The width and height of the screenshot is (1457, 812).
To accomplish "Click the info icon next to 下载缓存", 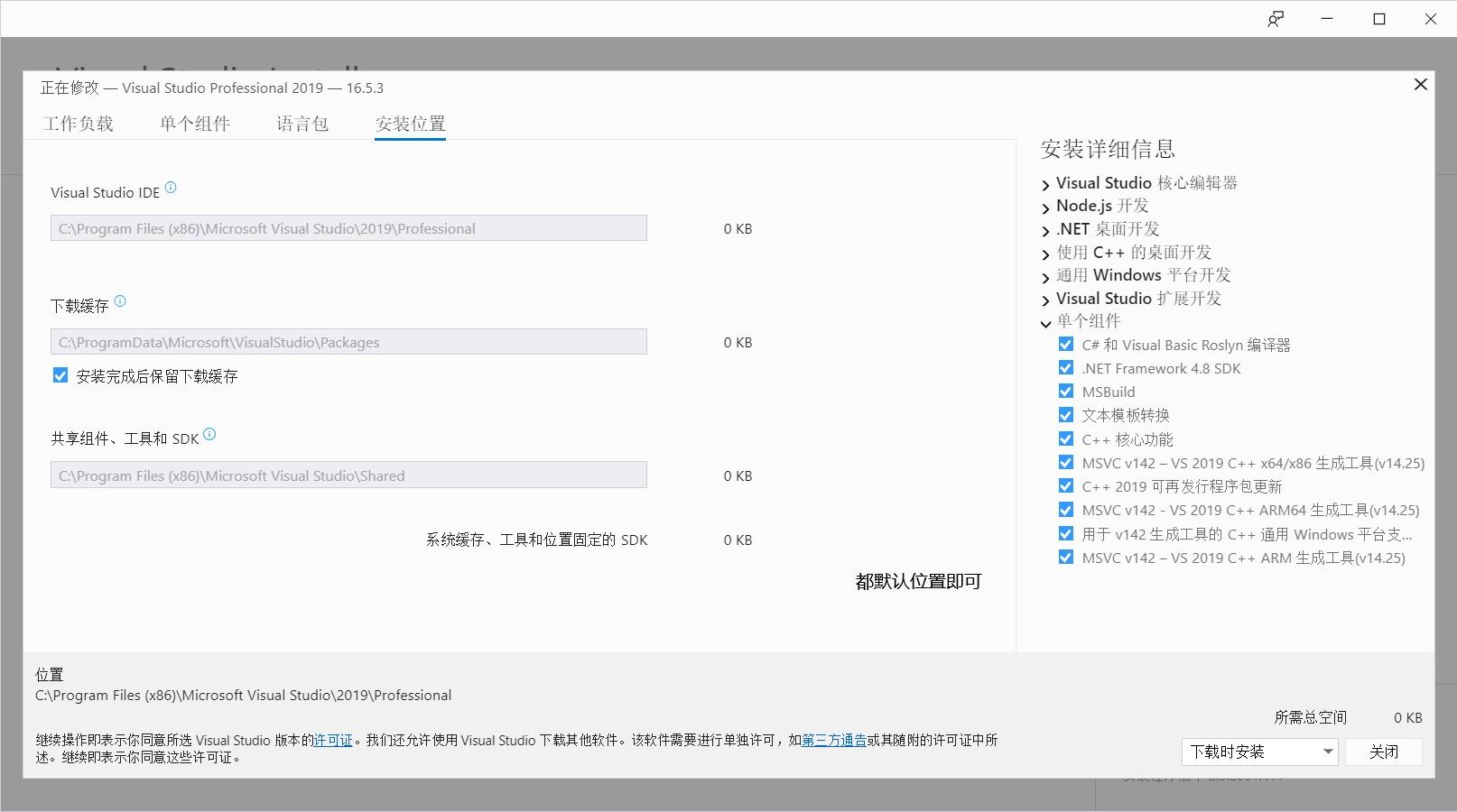I will 120,301.
